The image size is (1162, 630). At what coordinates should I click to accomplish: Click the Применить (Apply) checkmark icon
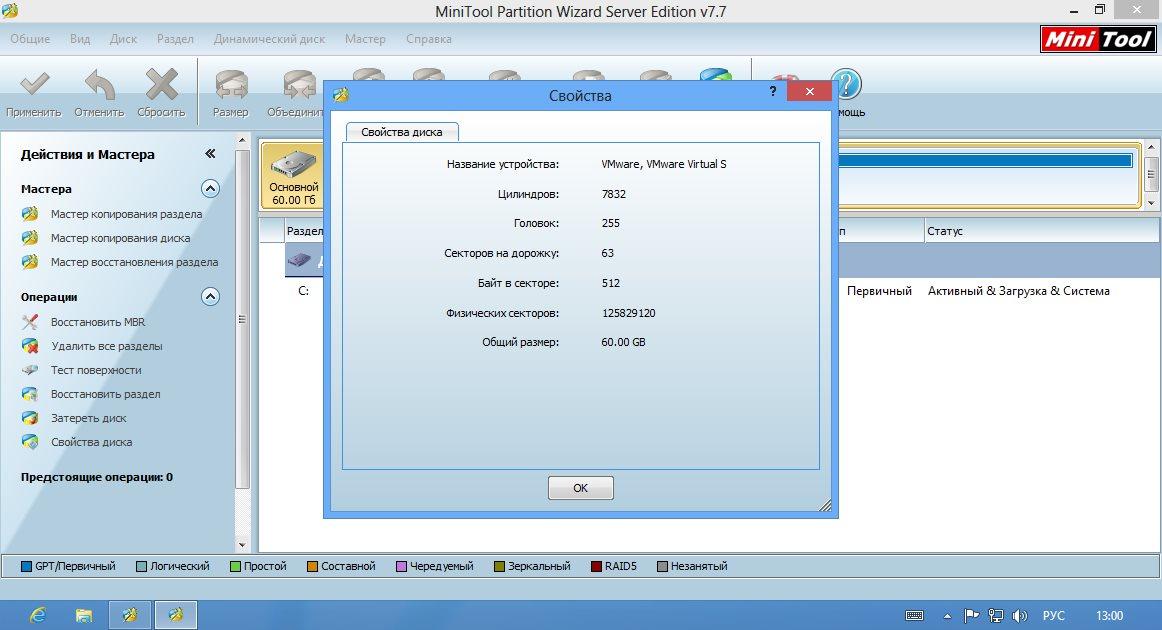tap(34, 84)
